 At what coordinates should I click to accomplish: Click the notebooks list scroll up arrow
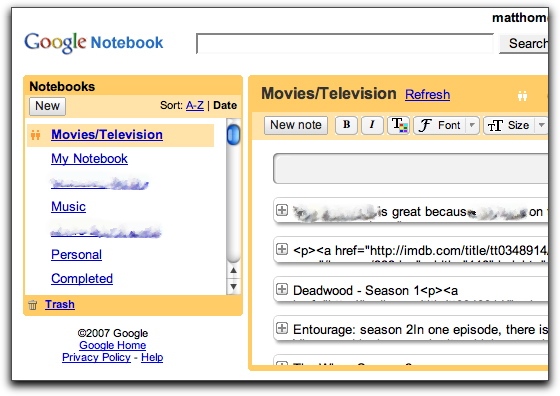(234, 270)
